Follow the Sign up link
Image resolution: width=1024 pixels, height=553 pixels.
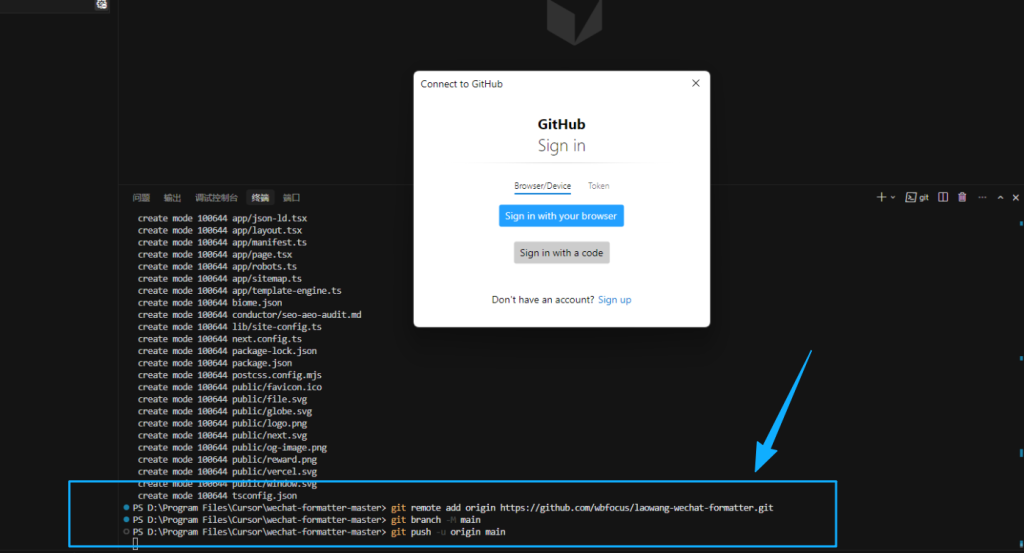(x=615, y=300)
